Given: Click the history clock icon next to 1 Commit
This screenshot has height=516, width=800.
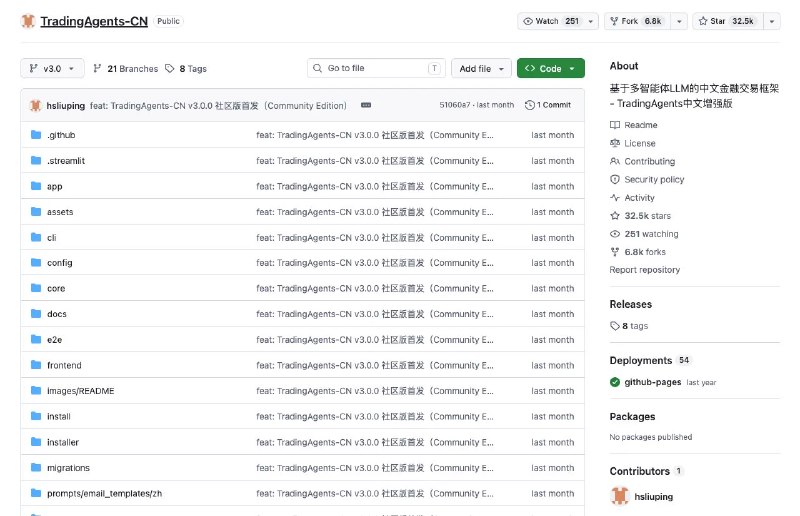Looking at the screenshot, I should coord(530,105).
